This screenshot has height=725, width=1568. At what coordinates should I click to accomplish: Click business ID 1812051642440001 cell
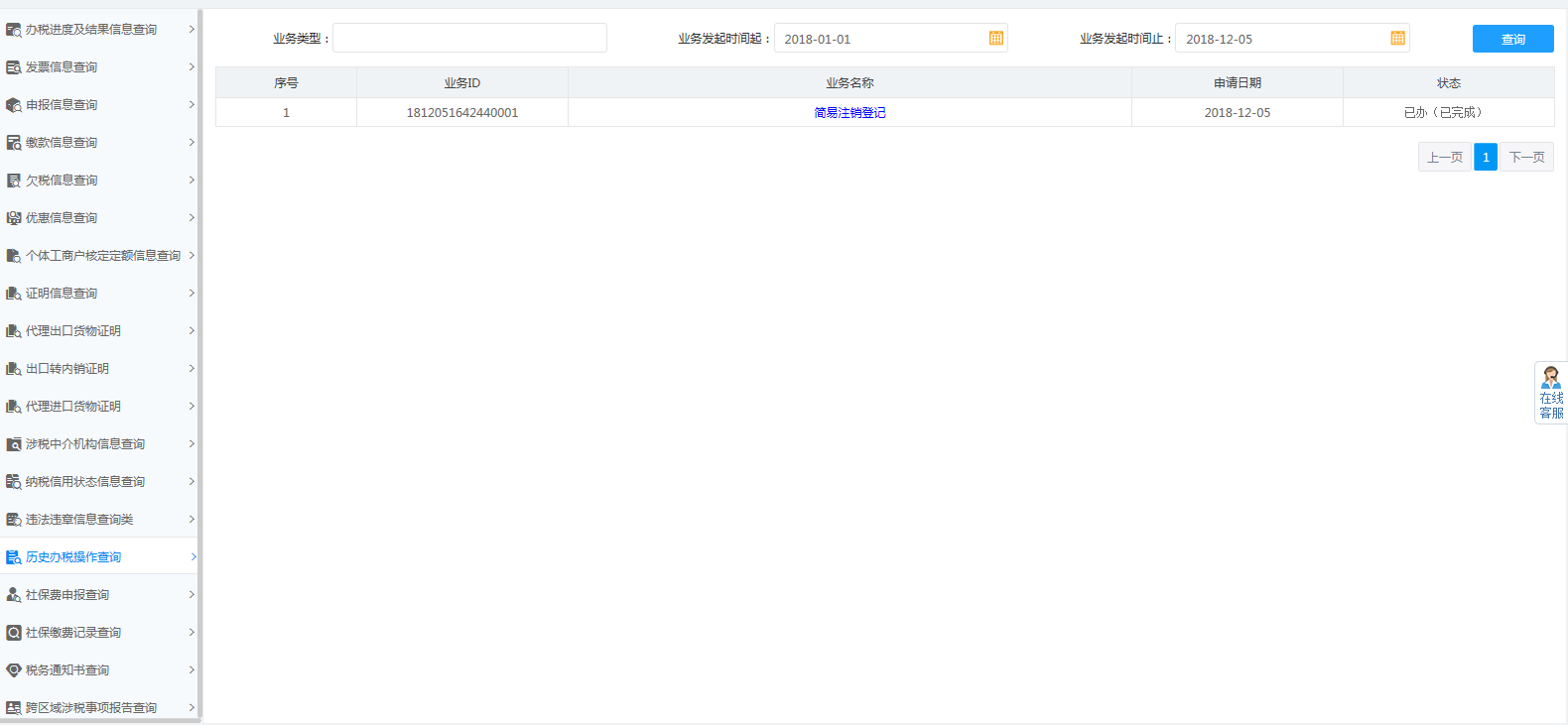pyautogui.click(x=462, y=113)
